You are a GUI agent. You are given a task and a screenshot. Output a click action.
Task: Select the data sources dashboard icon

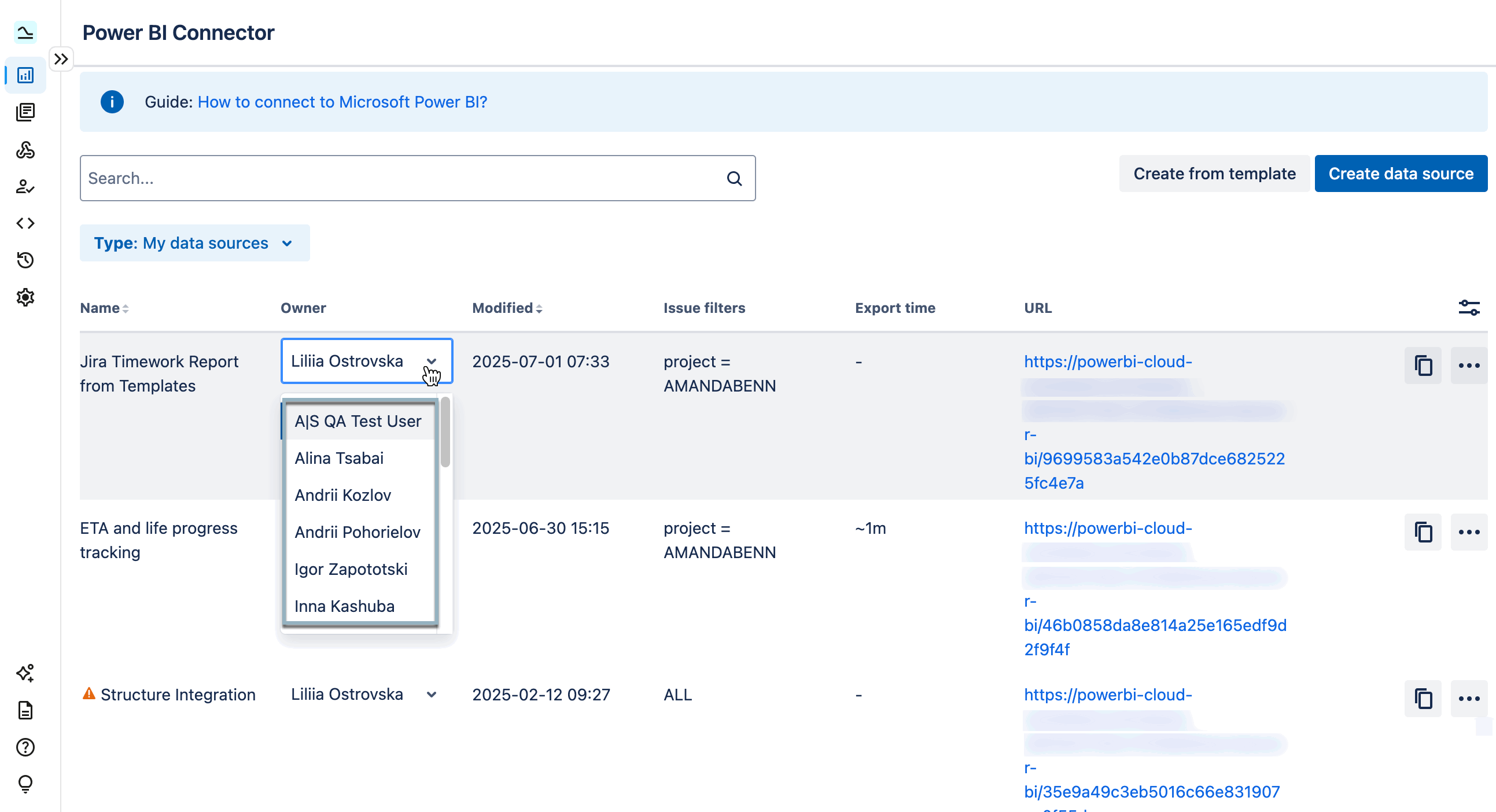[x=25, y=75]
